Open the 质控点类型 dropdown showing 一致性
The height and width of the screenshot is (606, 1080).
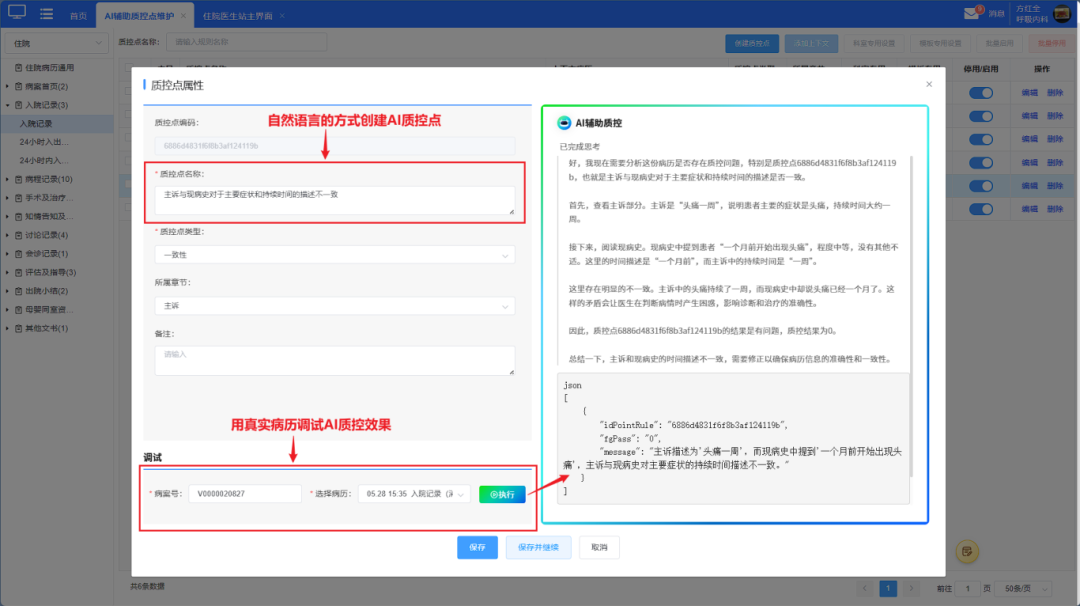coord(335,255)
